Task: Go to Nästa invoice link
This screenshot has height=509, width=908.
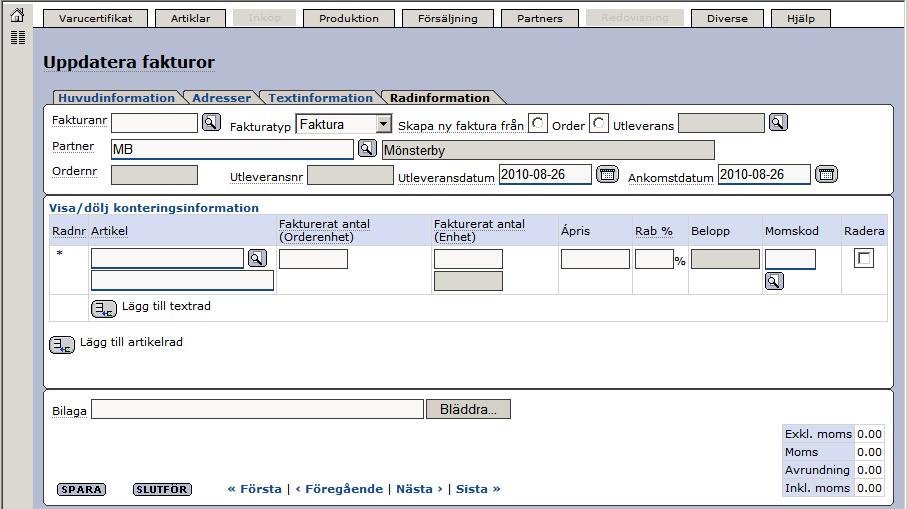Action: click(420, 489)
